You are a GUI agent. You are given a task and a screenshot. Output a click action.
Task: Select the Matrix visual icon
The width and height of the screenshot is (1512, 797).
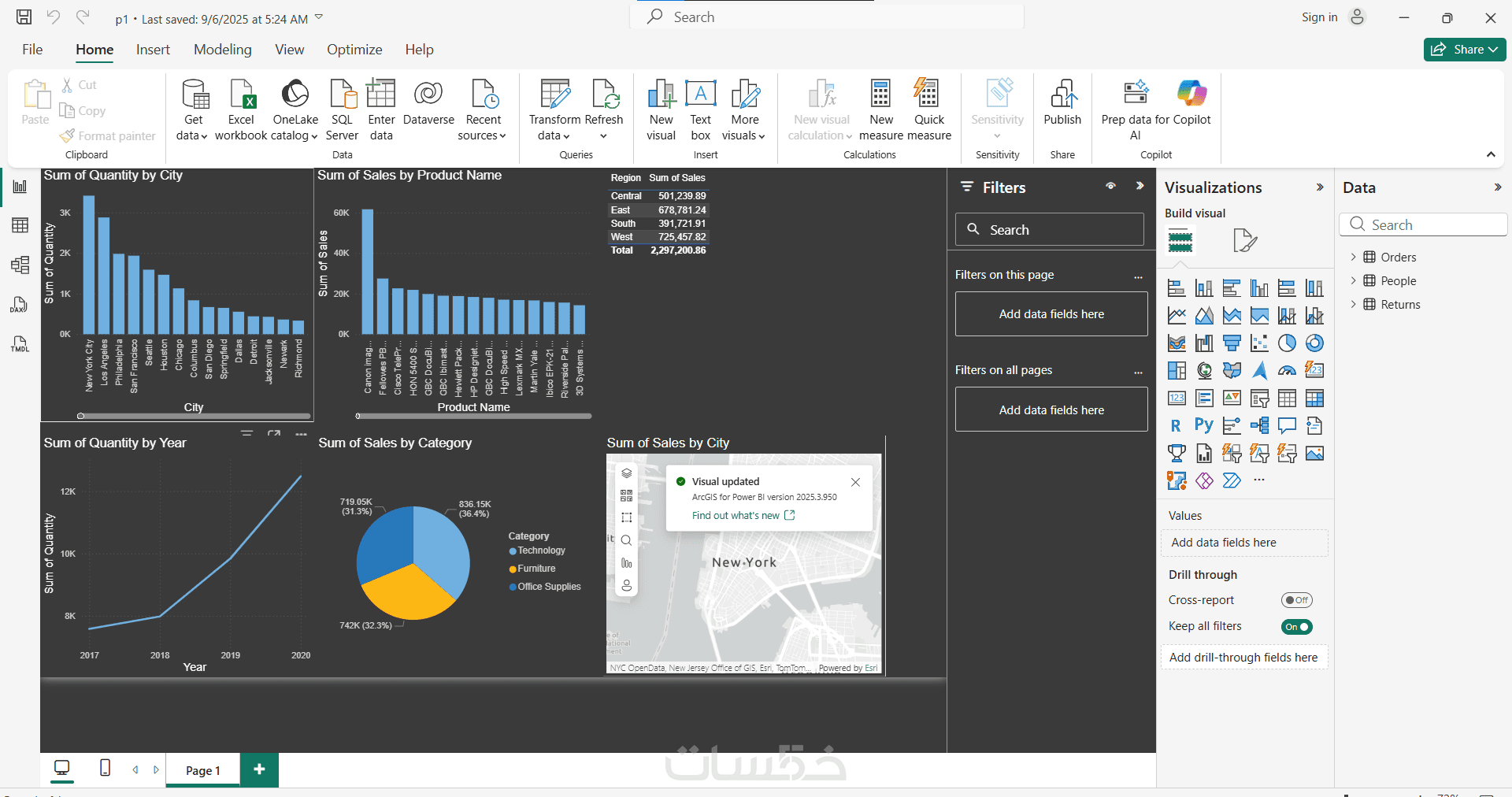tap(1314, 398)
